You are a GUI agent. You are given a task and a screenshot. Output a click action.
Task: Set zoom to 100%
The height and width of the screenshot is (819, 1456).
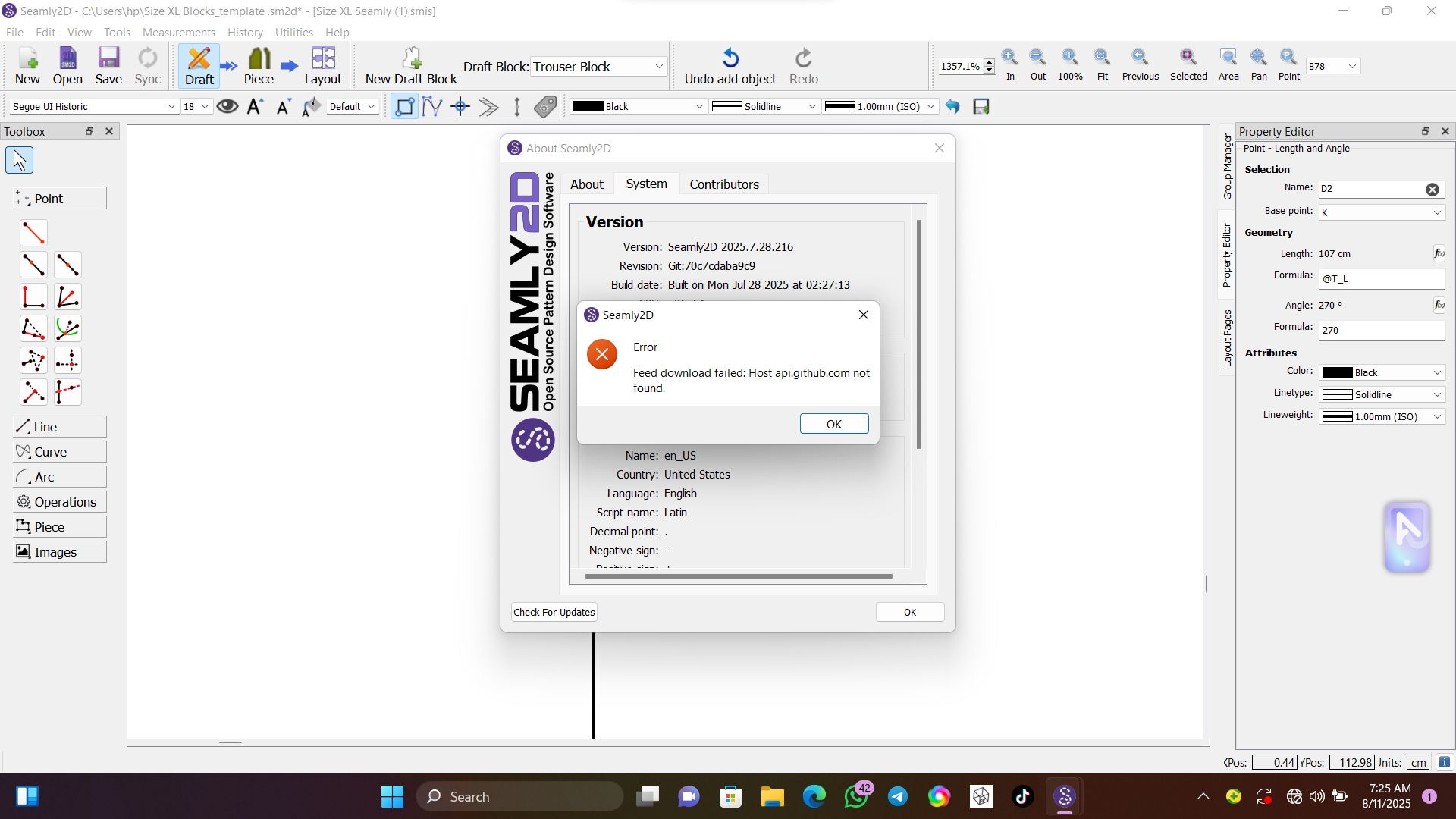[1070, 64]
